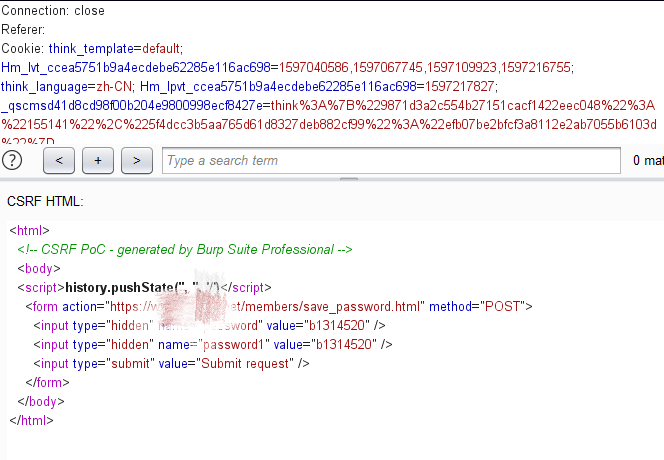Click the 'Connection: close' header line
664x460 pixels.
pos(53,11)
